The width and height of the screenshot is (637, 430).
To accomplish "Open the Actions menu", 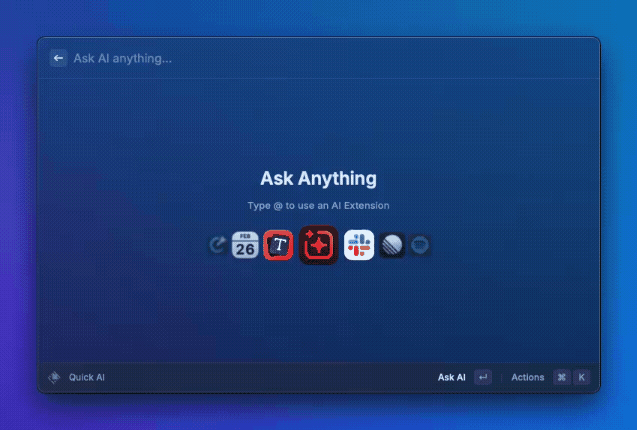I will 528,377.
